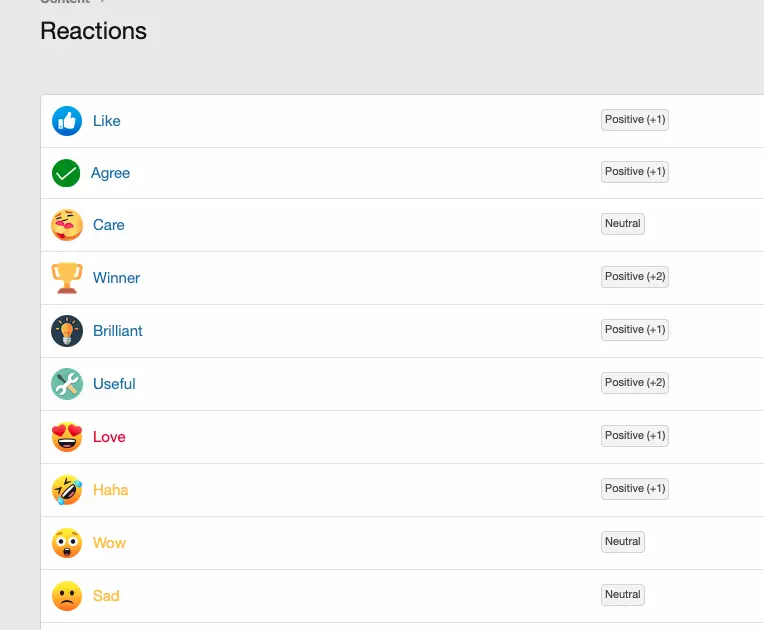The height and width of the screenshot is (630, 764).
Task: Open the Winner reaction title
Action: (x=116, y=278)
